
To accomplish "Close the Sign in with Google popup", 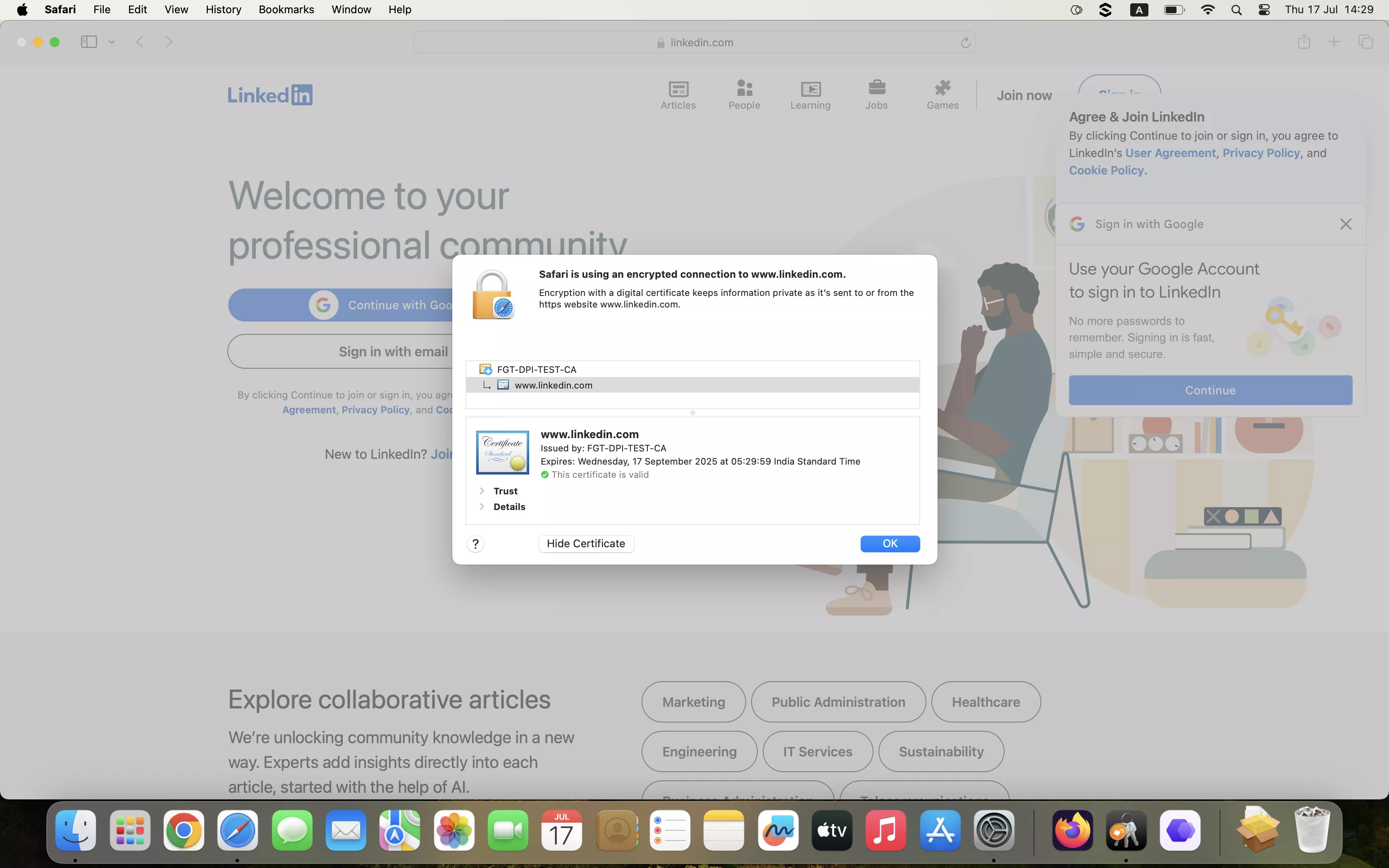I will click(1346, 224).
